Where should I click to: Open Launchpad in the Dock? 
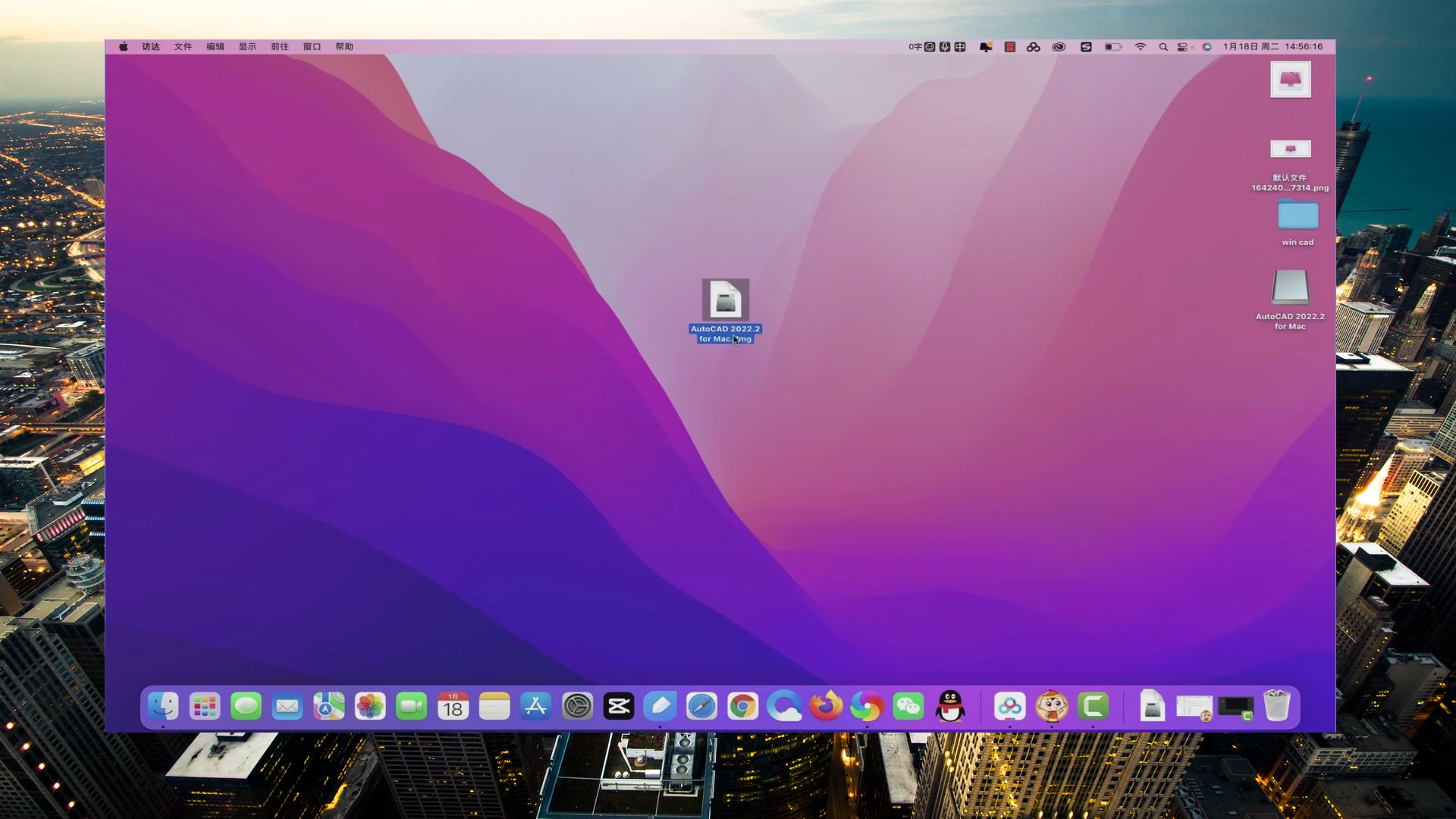click(205, 706)
